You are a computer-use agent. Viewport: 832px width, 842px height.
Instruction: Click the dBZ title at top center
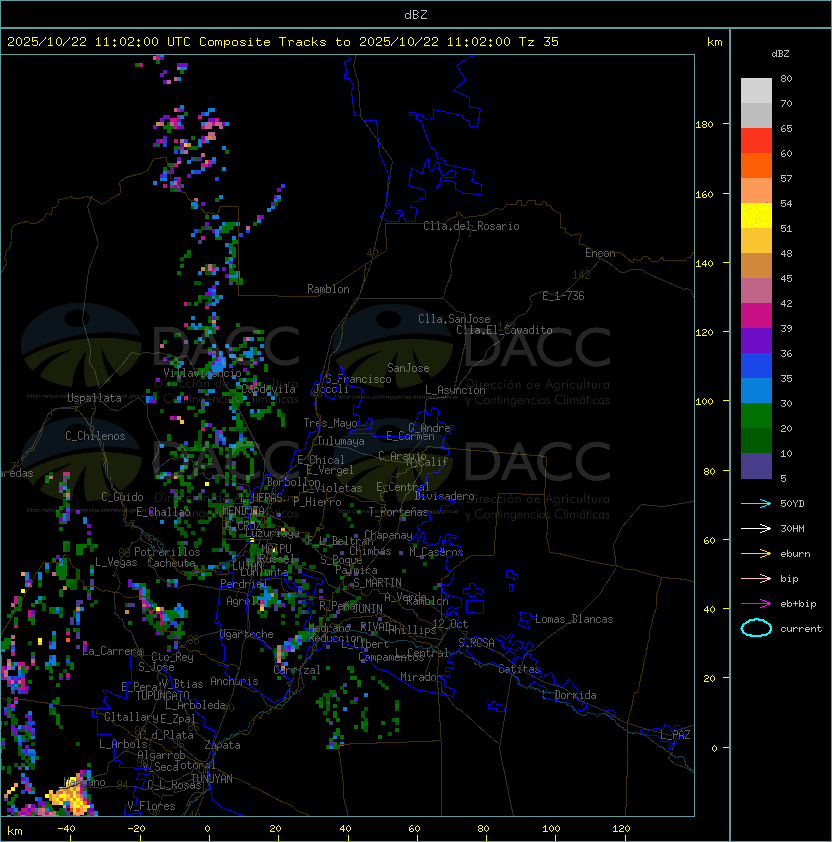(416, 14)
